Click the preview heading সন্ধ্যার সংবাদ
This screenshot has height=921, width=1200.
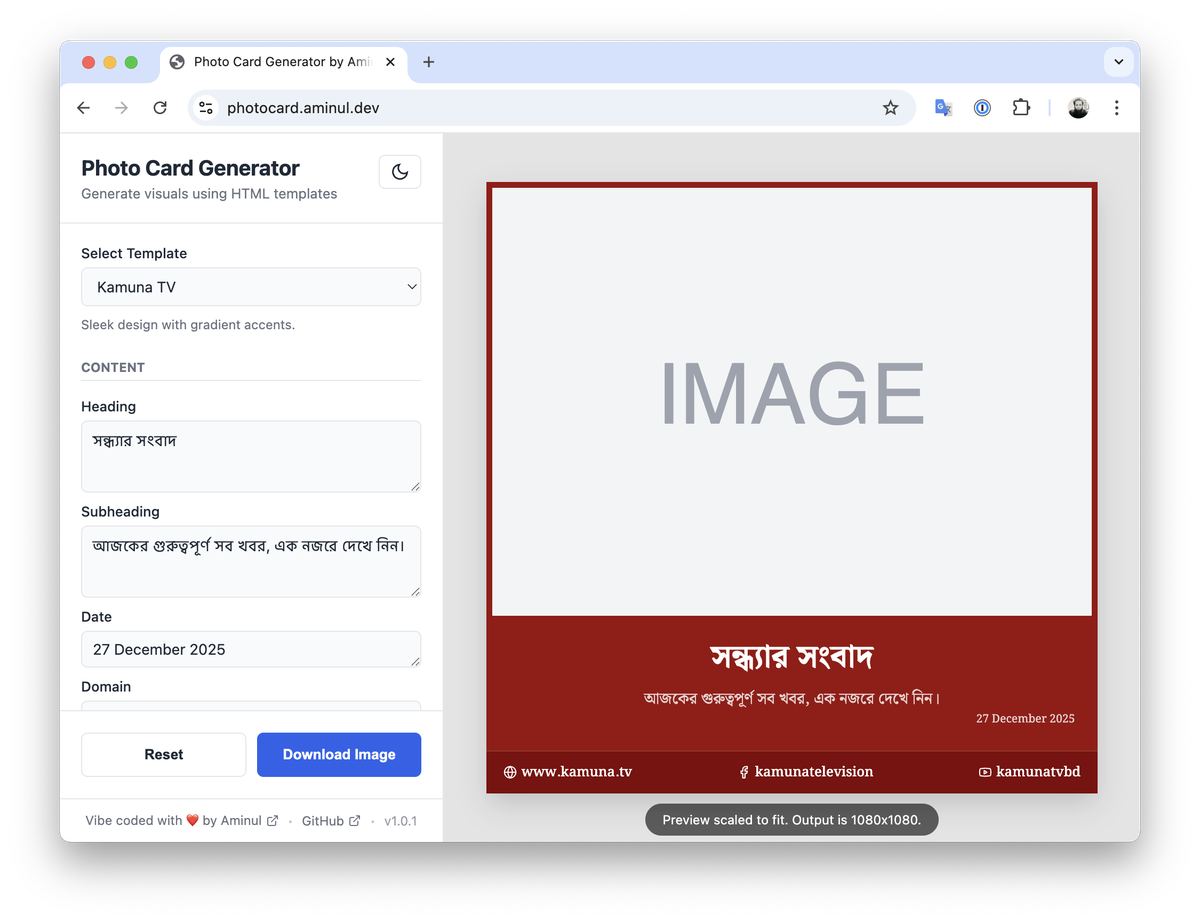[792, 657]
